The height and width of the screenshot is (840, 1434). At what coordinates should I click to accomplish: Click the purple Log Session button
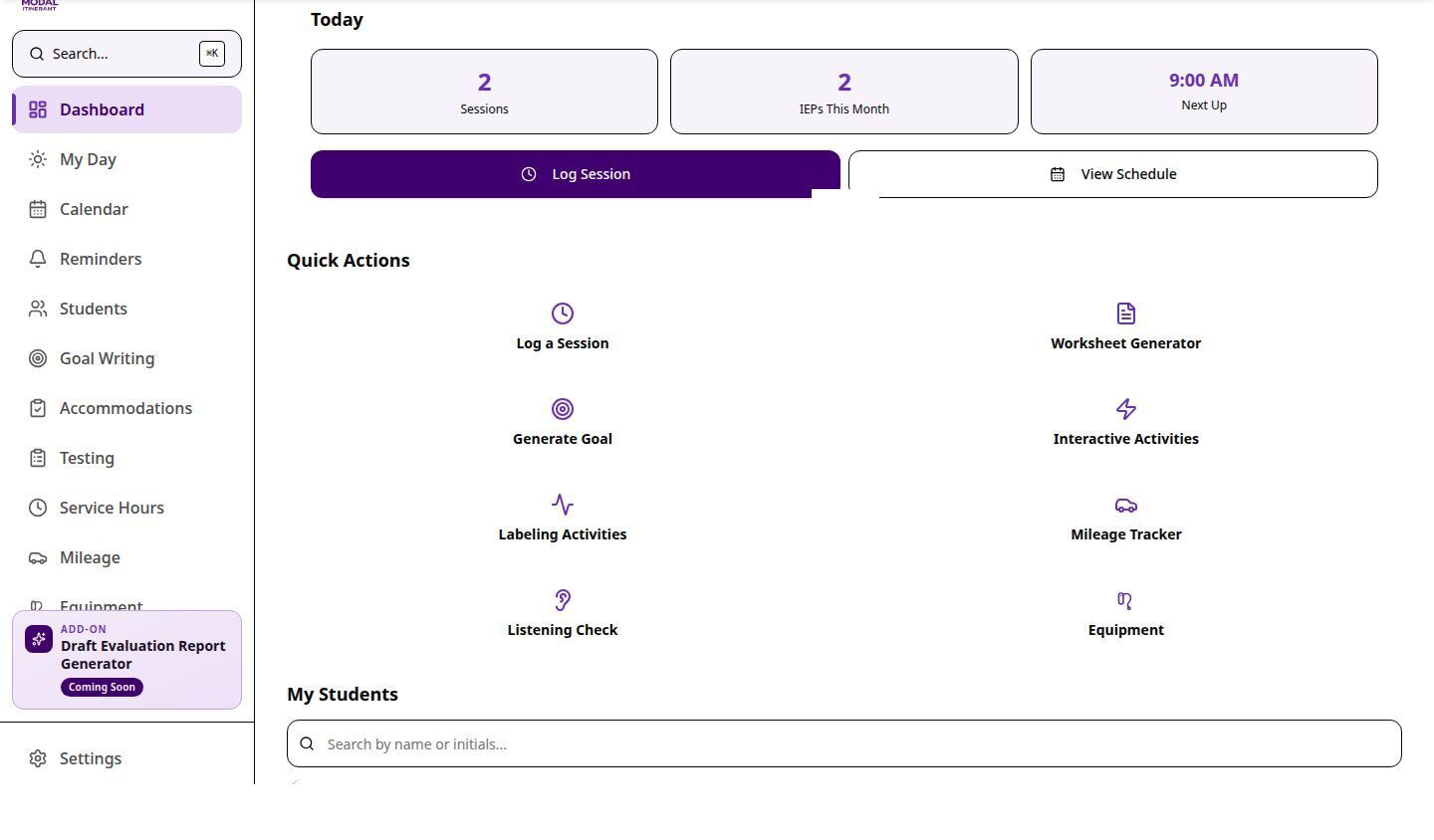click(576, 174)
